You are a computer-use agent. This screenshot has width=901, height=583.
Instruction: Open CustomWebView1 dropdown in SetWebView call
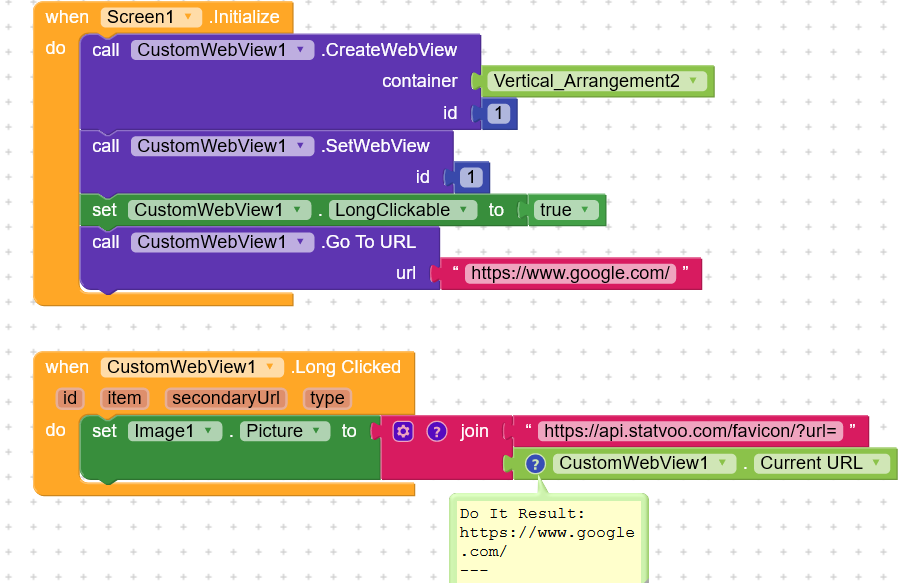pos(222,146)
